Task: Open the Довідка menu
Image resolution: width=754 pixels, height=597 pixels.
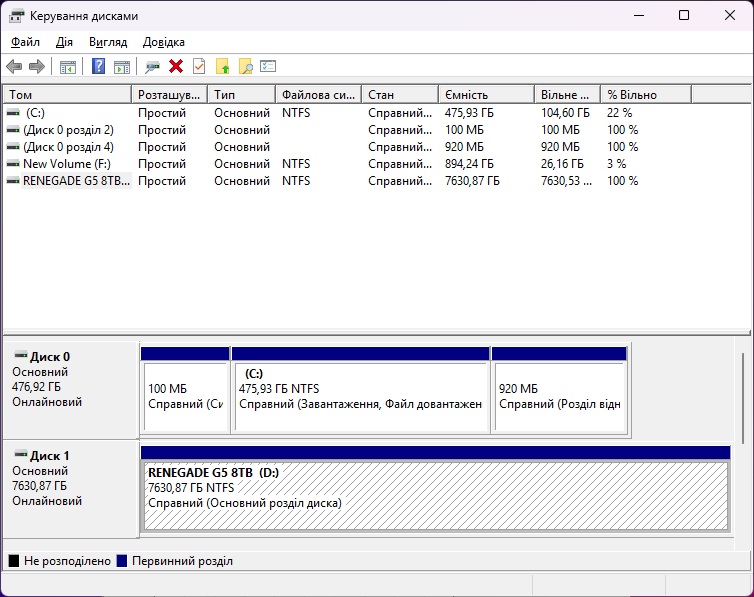Action: (164, 42)
